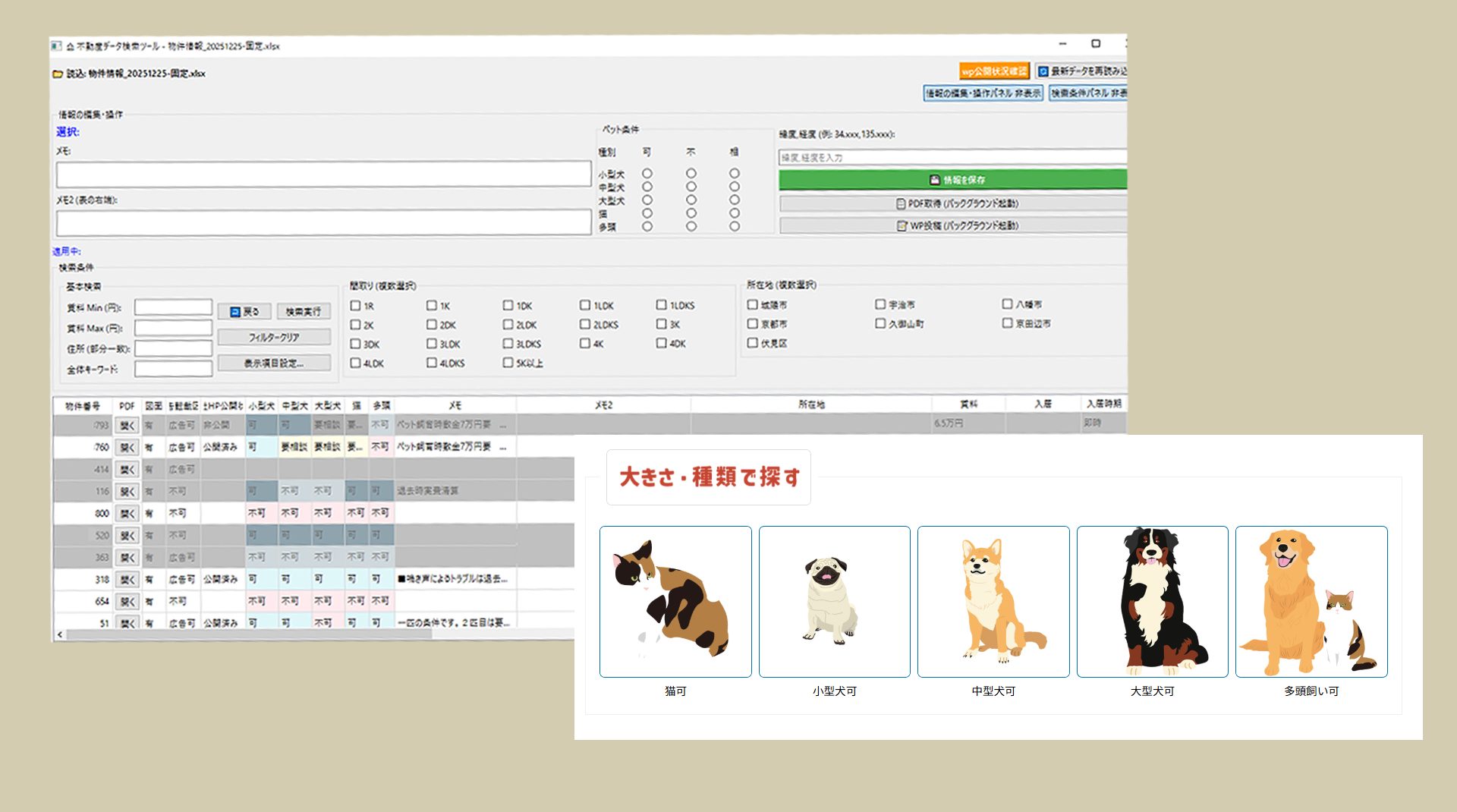
Task: Click the 所在地 column header
Action: coord(810,404)
